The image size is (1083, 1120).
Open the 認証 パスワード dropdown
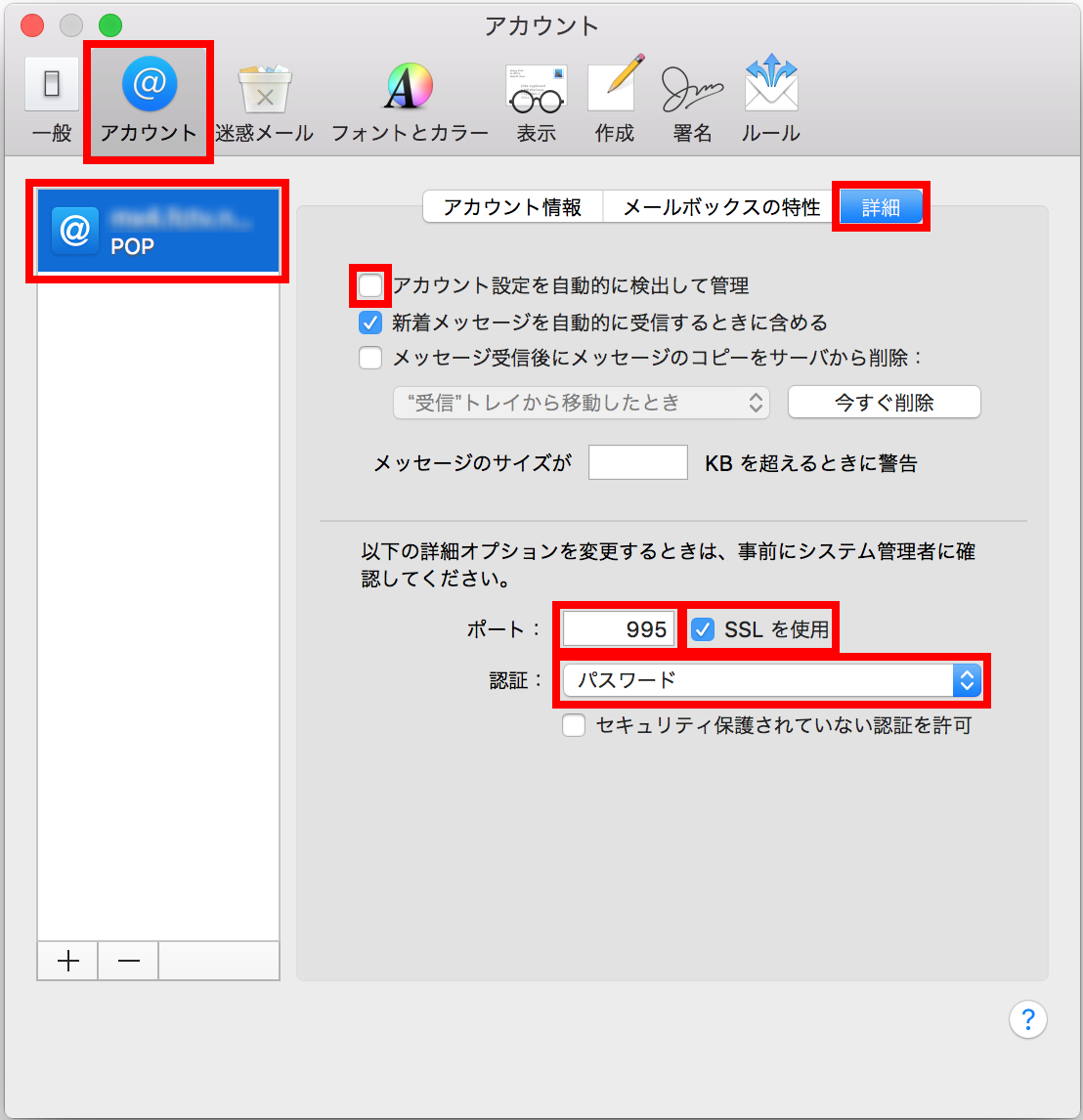(x=771, y=680)
